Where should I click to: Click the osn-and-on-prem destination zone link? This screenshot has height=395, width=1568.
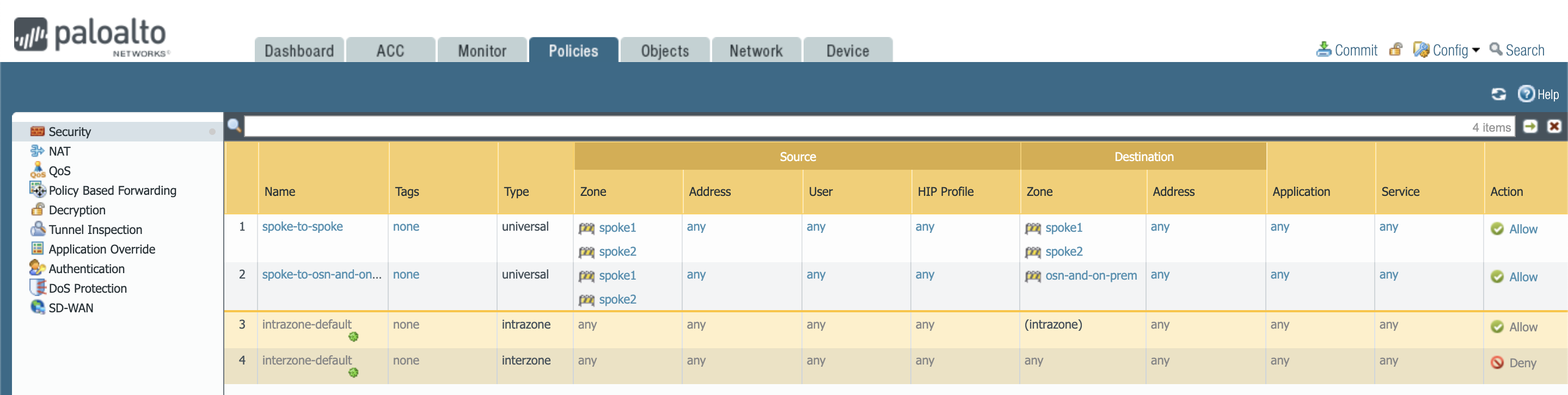pyautogui.click(x=1090, y=276)
